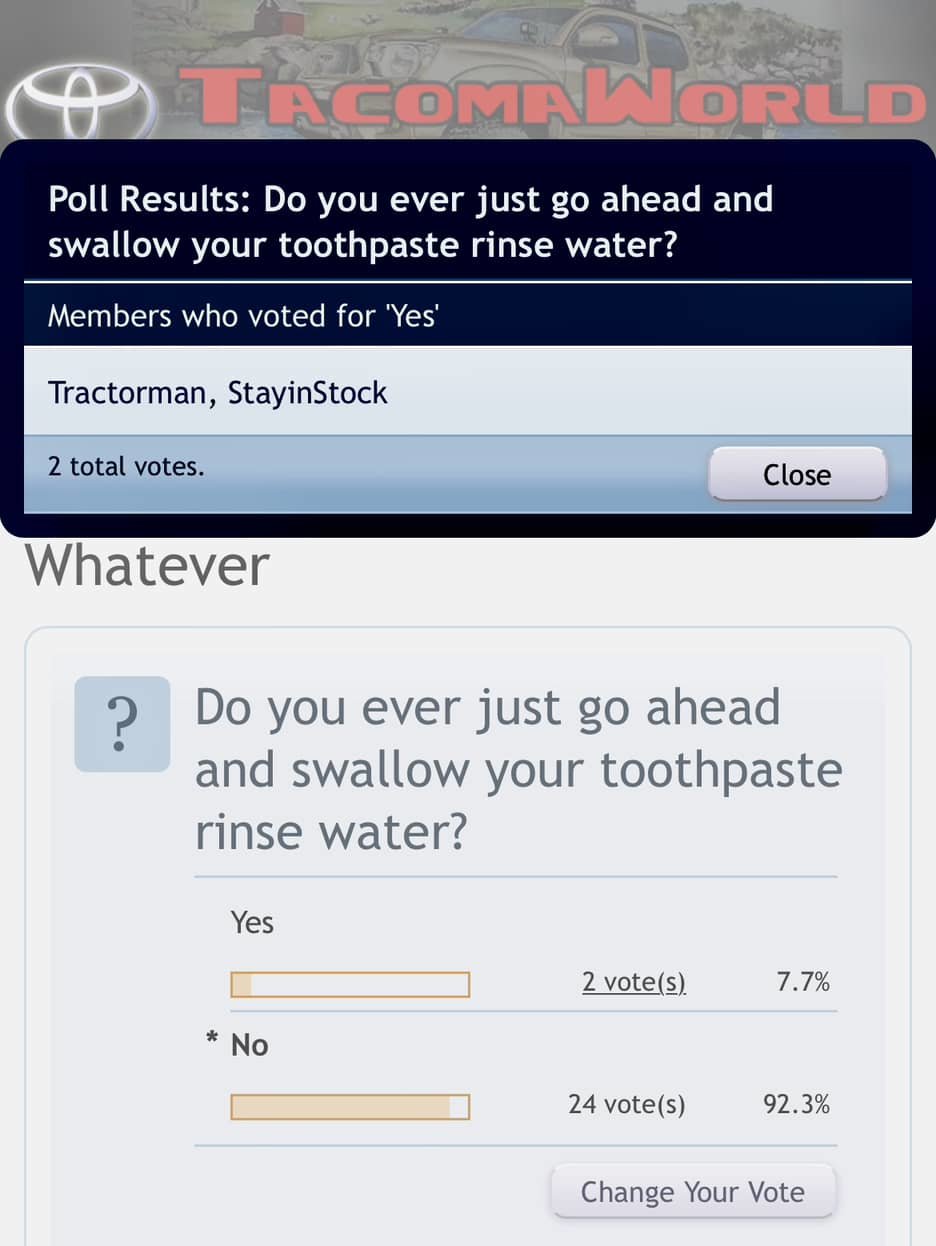Click the Members who voted for 'Yes' header

point(245,316)
